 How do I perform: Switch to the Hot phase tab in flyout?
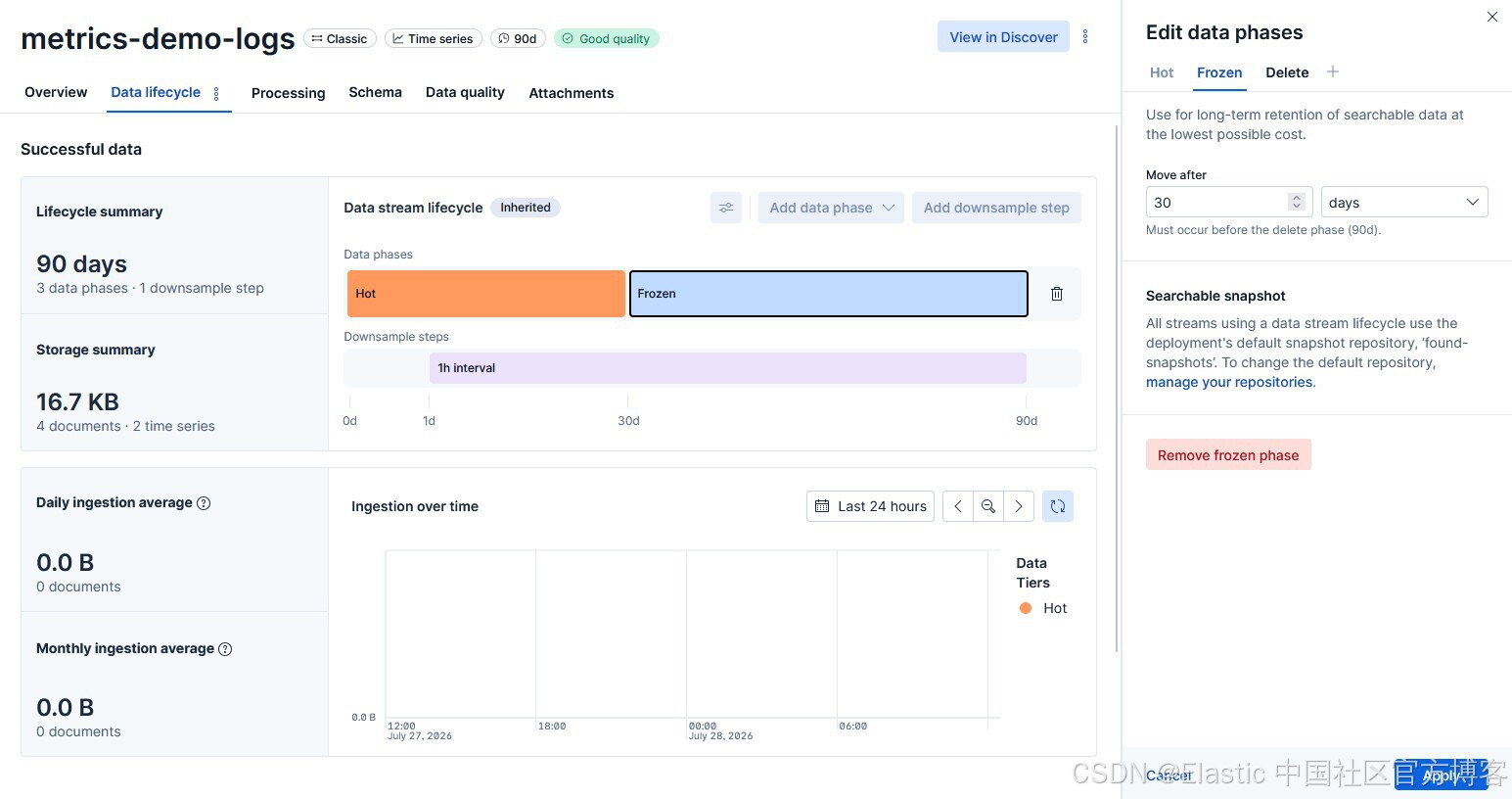point(1162,72)
